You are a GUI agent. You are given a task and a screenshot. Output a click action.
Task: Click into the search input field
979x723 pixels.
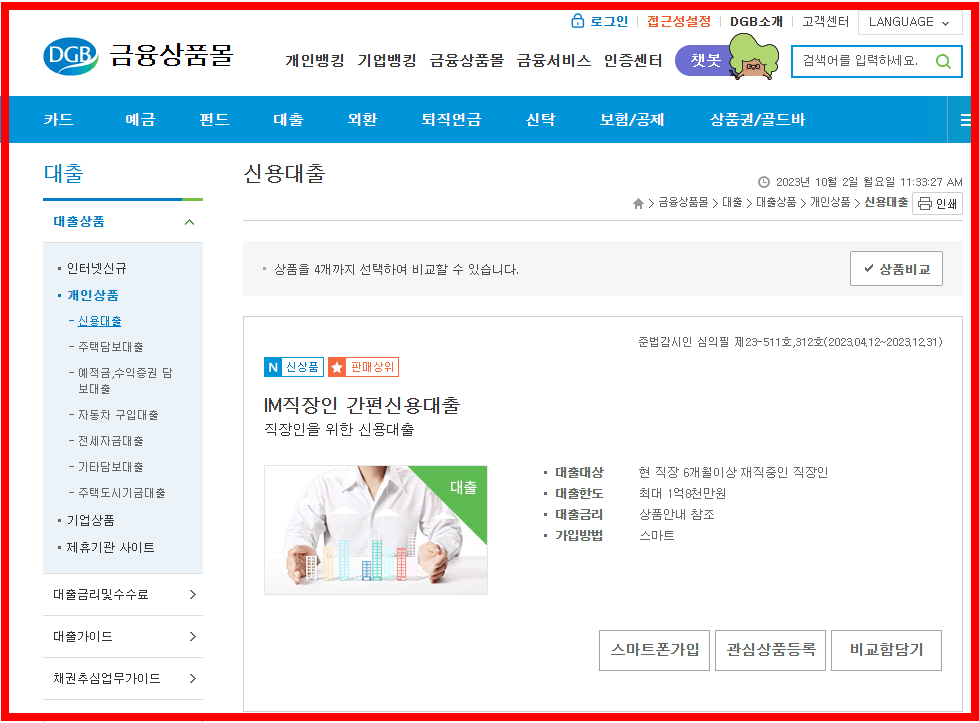(x=860, y=61)
